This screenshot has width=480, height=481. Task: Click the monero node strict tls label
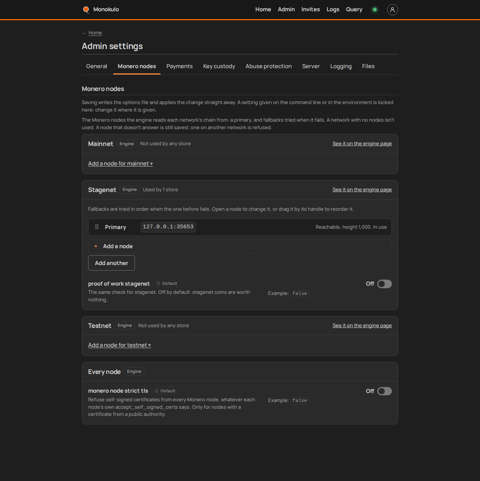click(x=118, y=391)
